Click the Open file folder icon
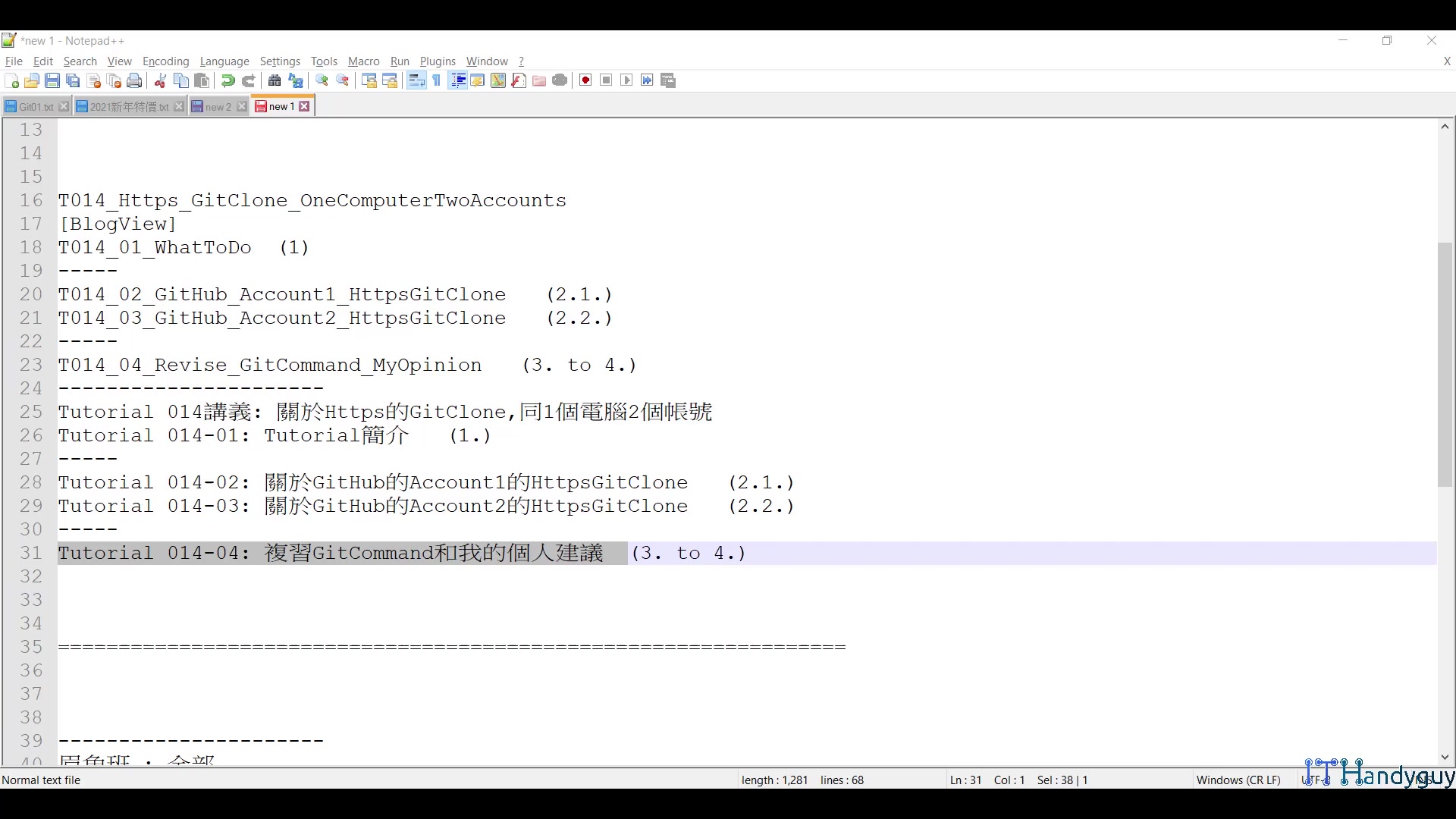The width and height of the screenshot is (1456, 819). (x=32, y=80)
